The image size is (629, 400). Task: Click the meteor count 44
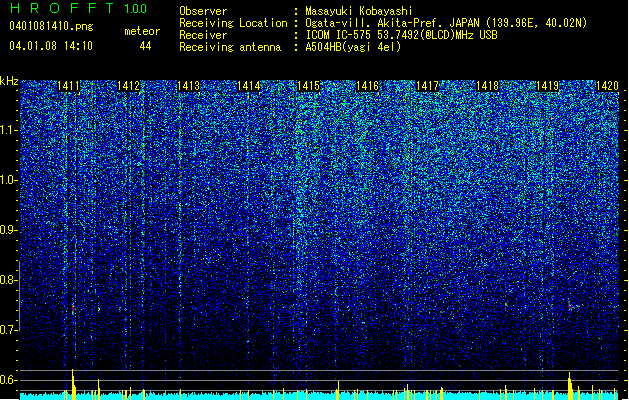[145, 46]
